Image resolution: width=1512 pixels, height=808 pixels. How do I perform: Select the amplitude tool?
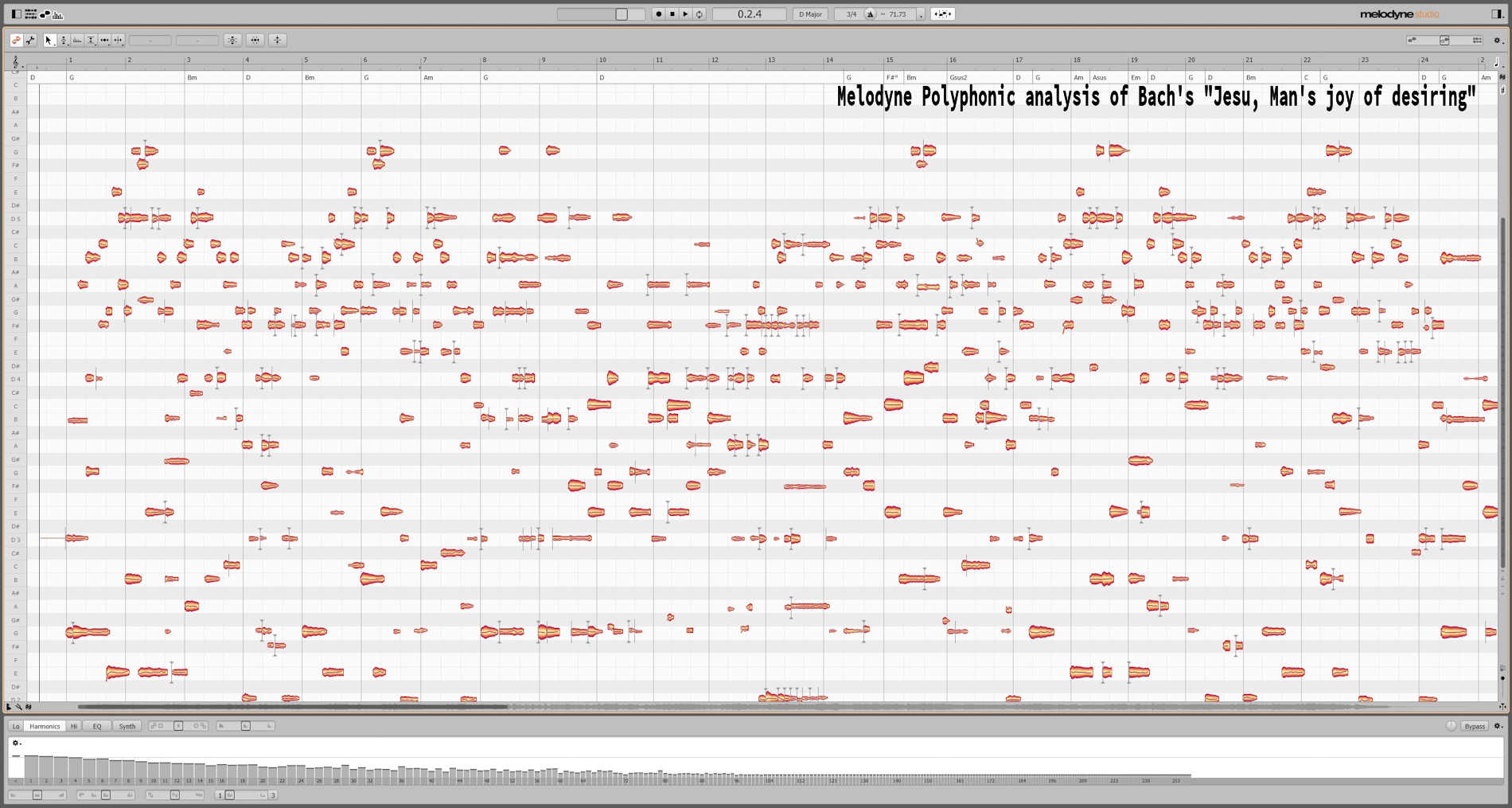(91, 40)
